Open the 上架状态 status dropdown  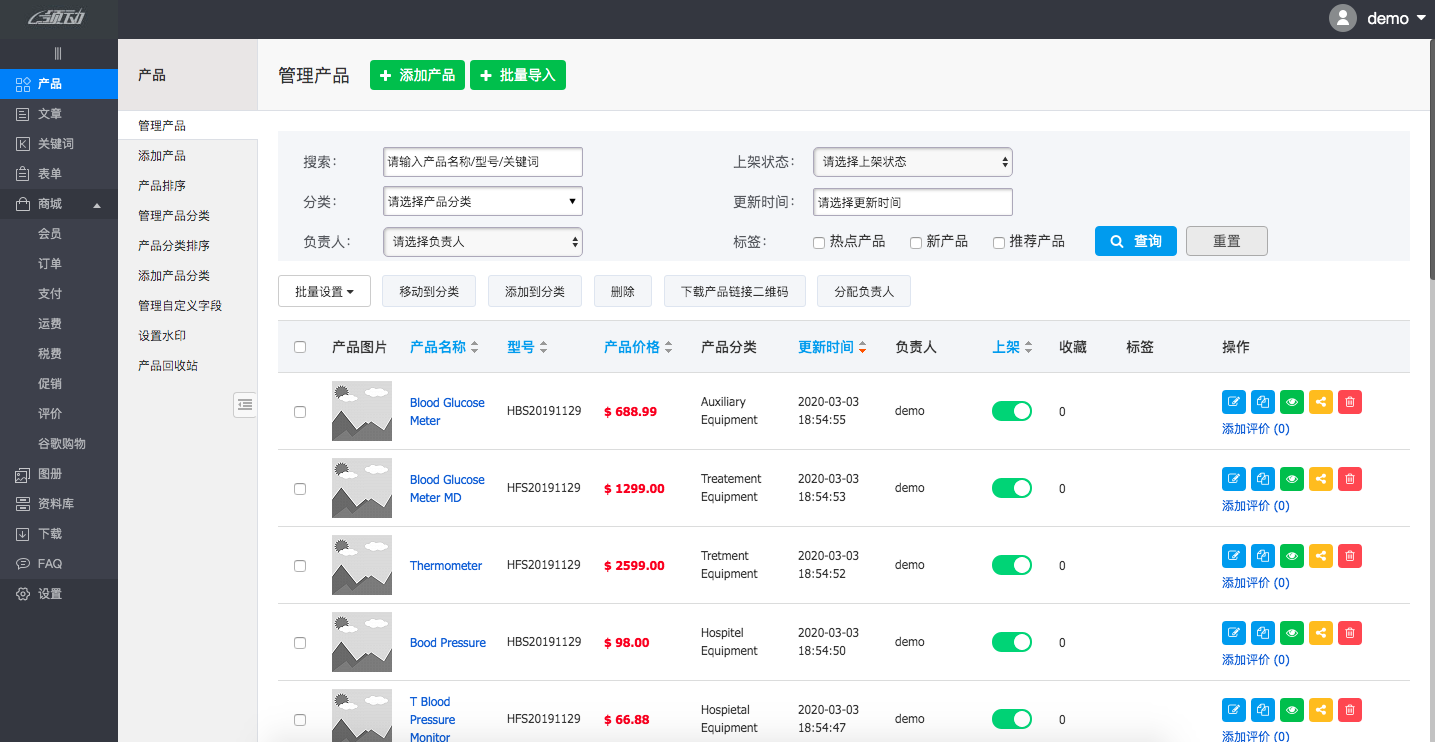(911, 161)
